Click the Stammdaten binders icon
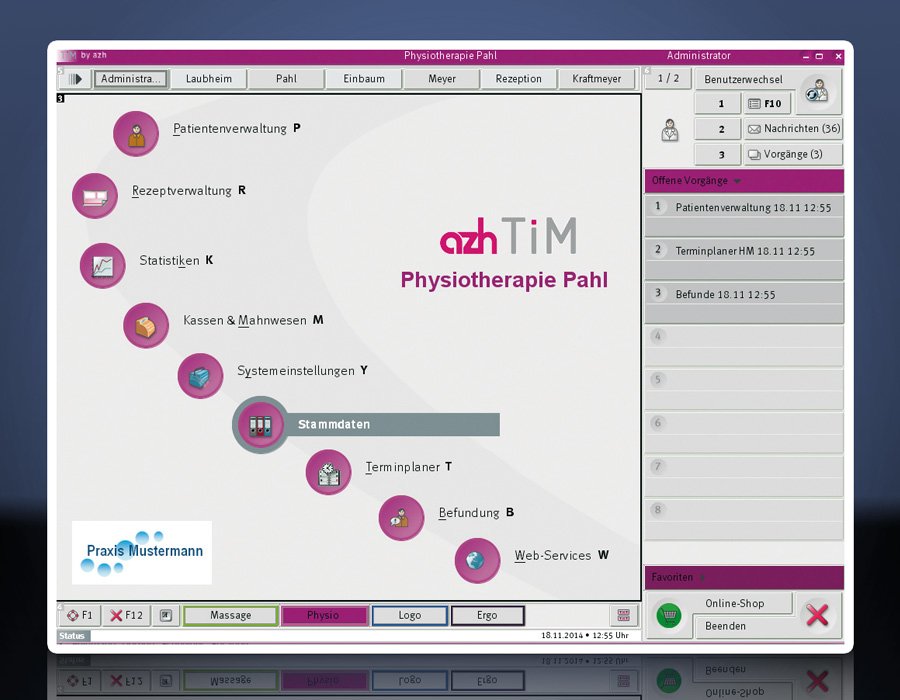900x700 pixels. [x=260, y=425]
